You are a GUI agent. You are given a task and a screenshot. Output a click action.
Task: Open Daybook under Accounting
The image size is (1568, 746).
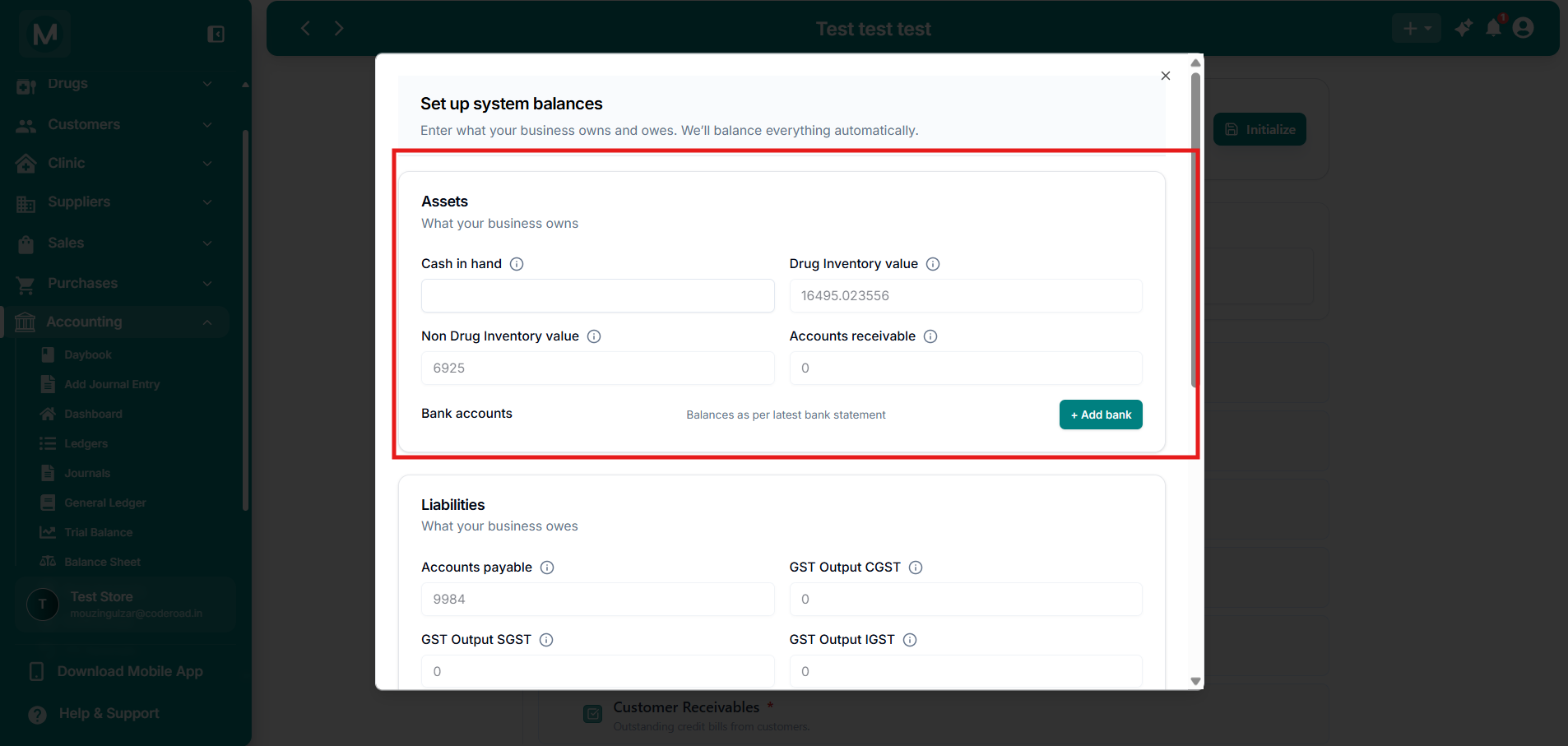(88, 354)
